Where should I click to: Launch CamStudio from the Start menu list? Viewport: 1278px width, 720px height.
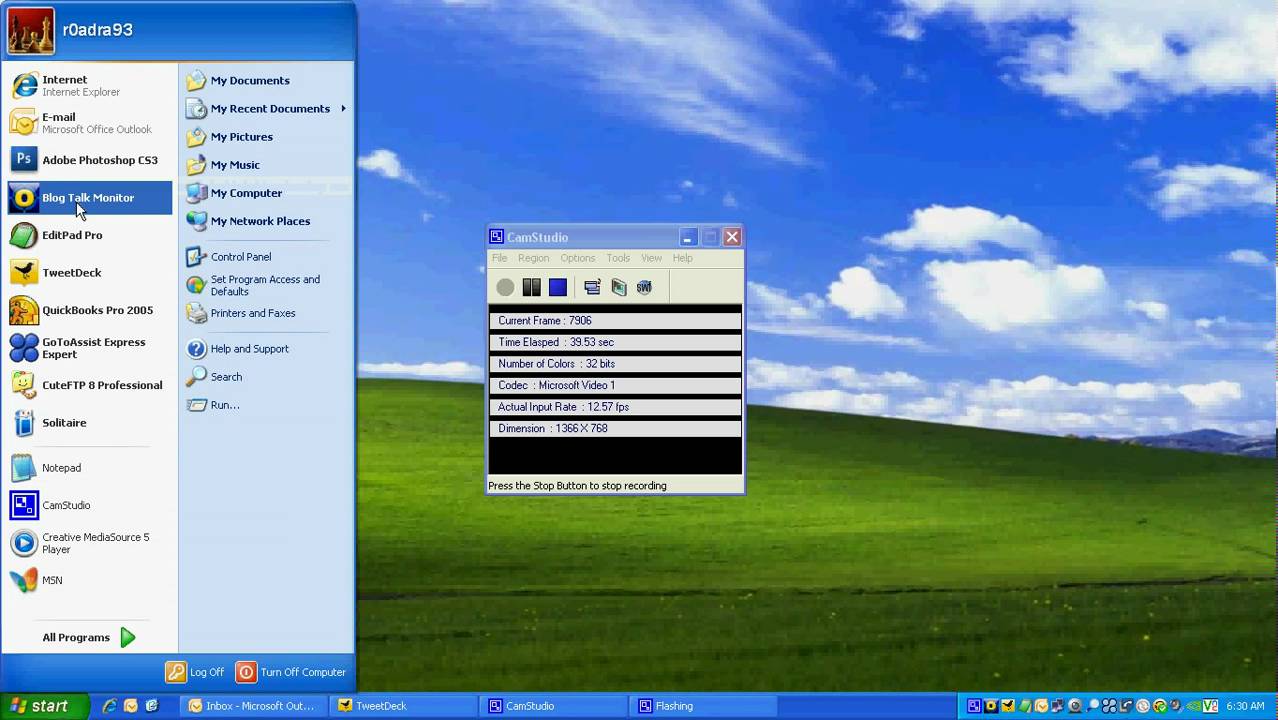pos(89,505)
